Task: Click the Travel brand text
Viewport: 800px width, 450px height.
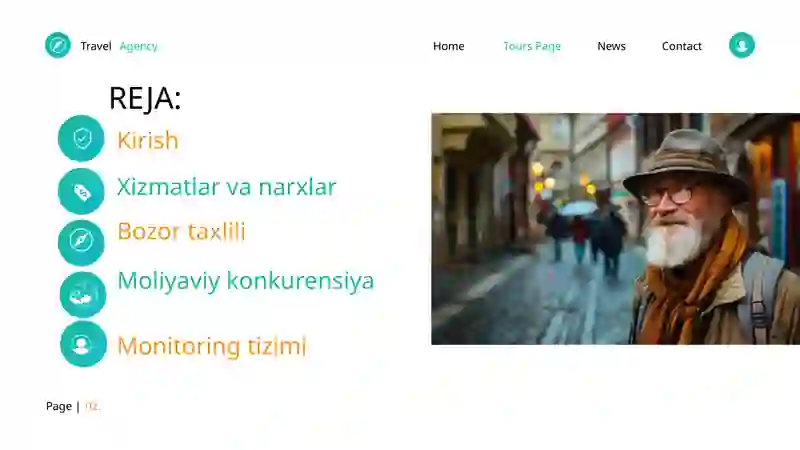Action: point(96,46)
